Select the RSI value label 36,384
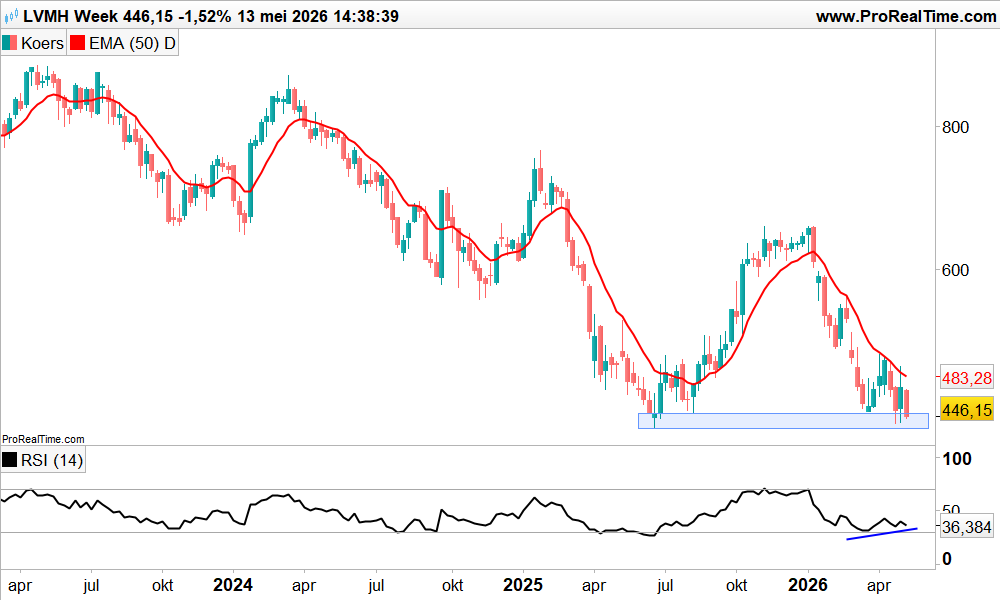This screenshot has width=1000, height=600. pyautogui.click(x=967, y=527)
